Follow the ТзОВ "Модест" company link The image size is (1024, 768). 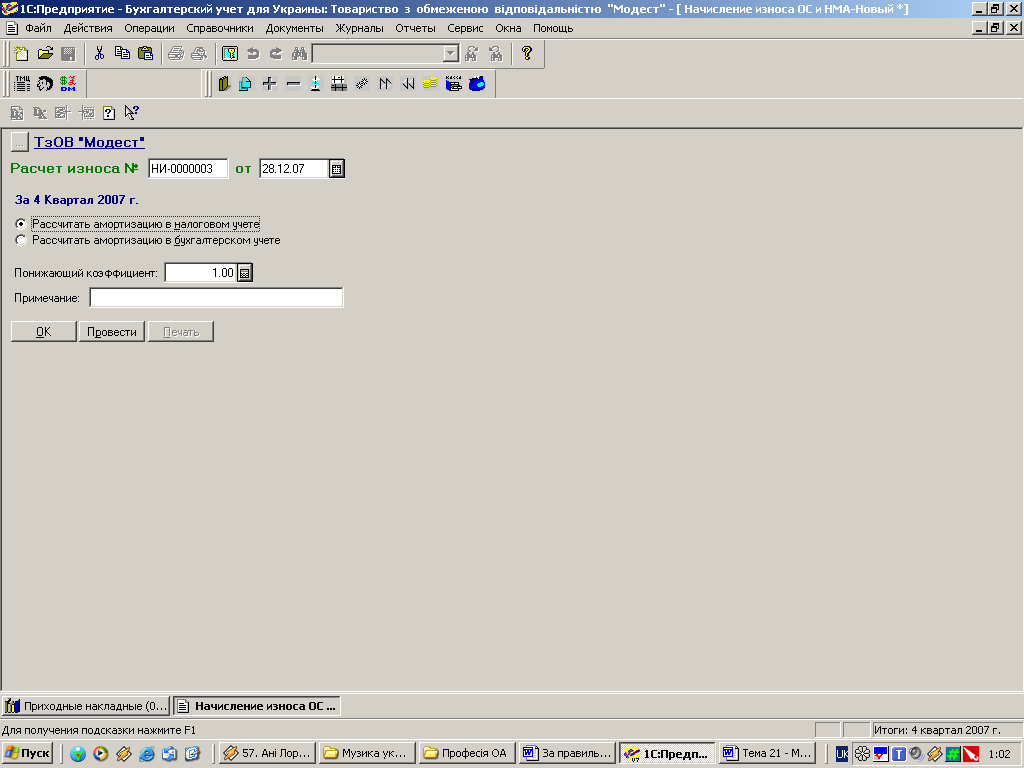coord(89,142)
